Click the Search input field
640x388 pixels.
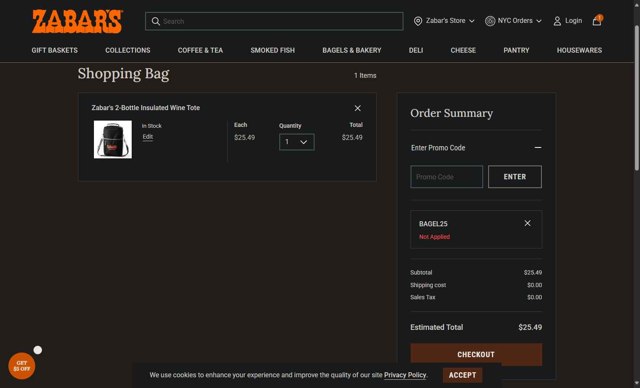[x=274, y=21]
